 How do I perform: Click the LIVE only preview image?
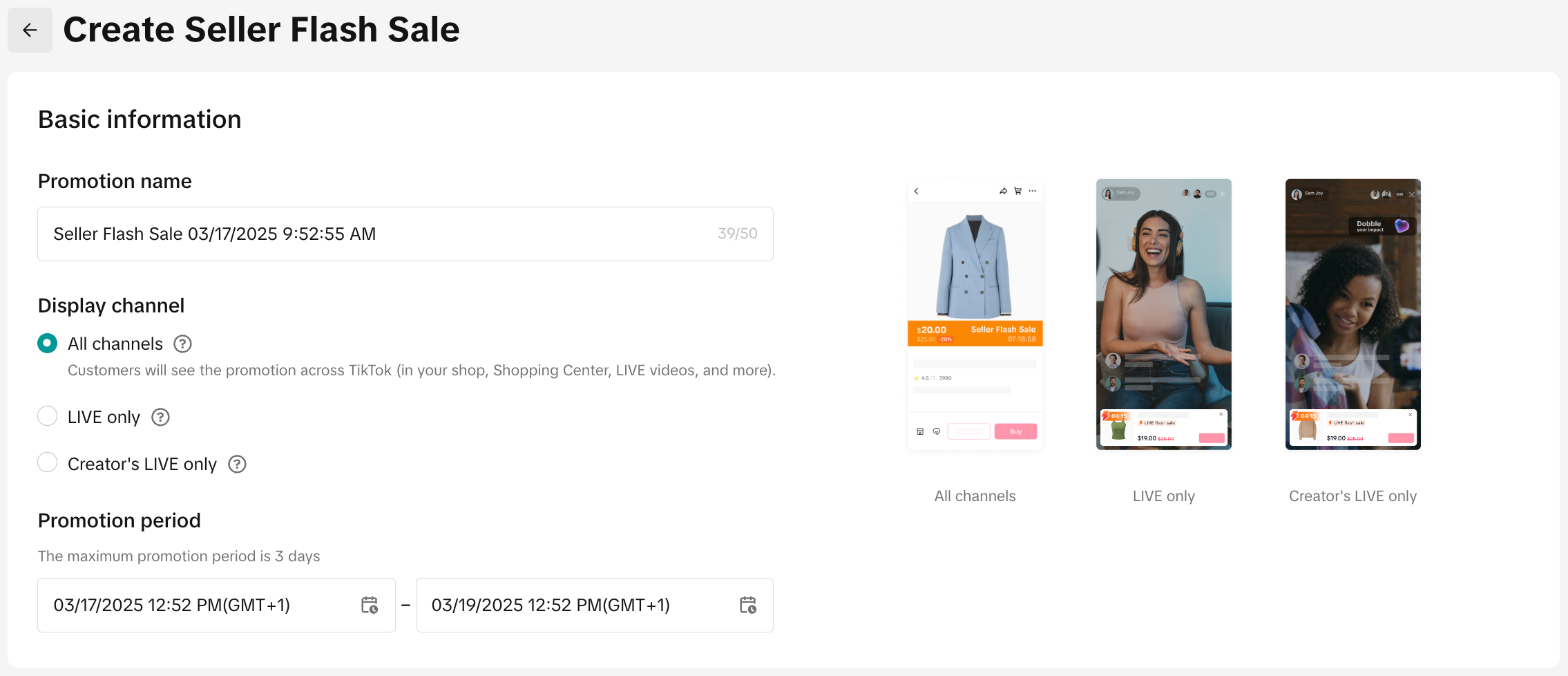click(1163, 314)
